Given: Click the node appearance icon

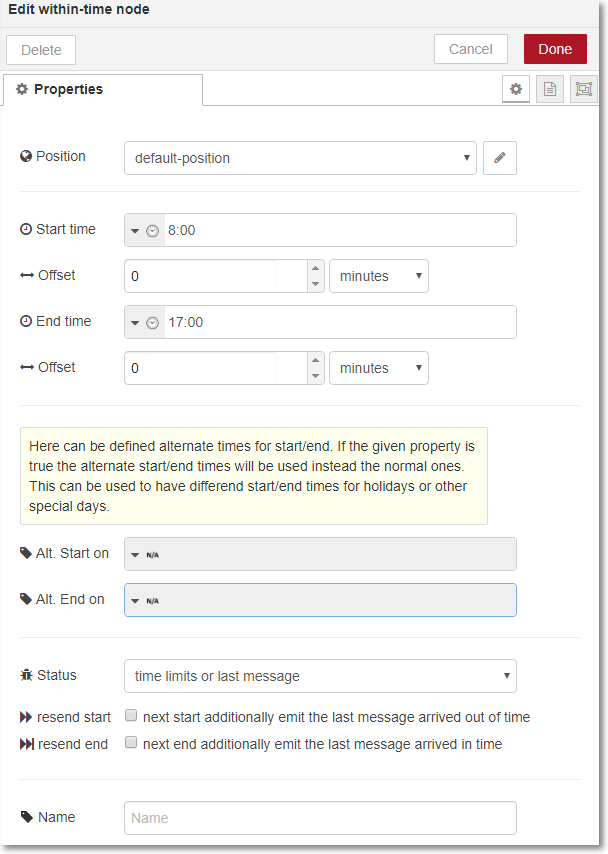Looking at the screenshot, I should (583, 89).
